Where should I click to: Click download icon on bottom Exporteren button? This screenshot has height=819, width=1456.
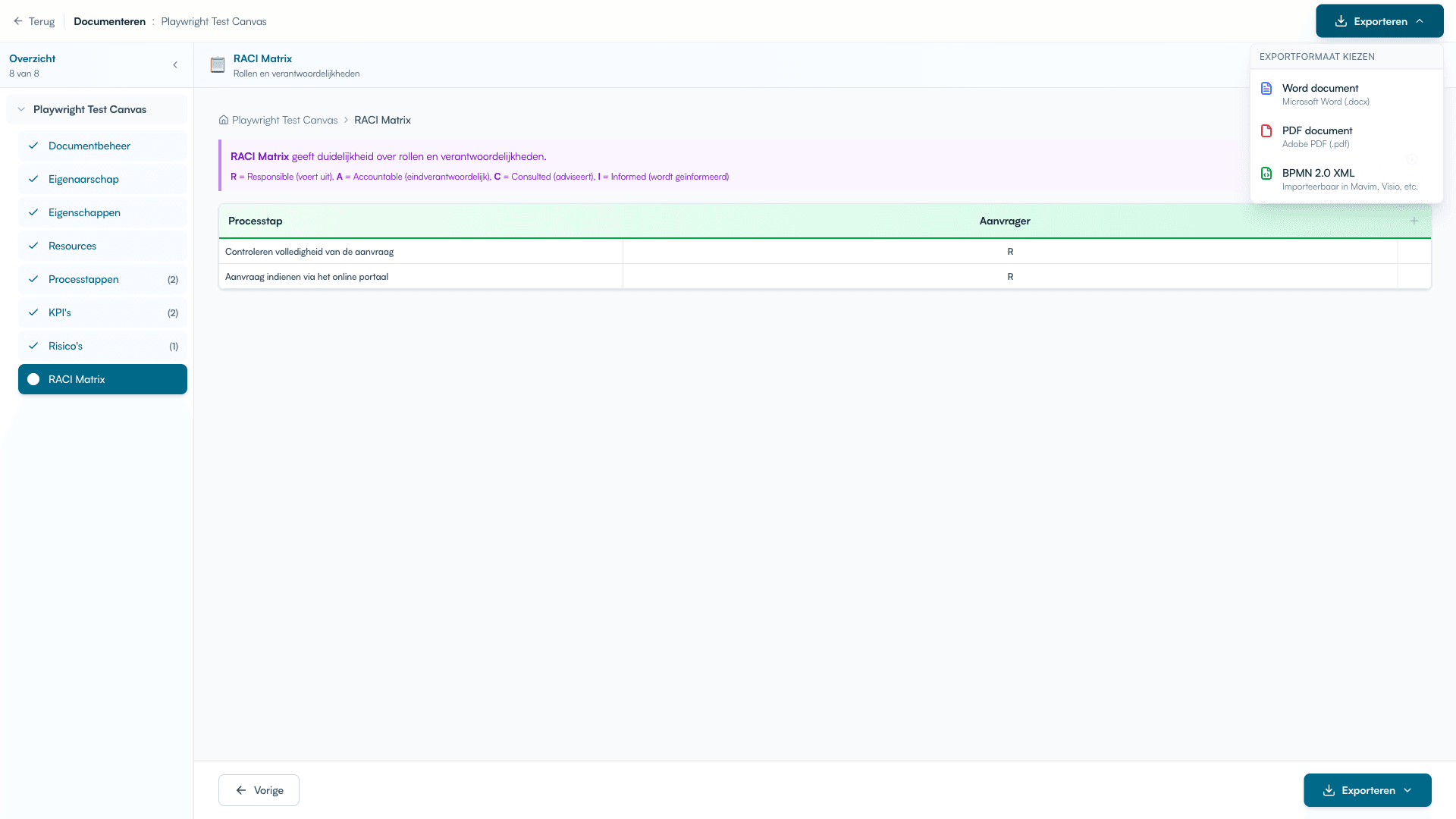coord(1329,790)
